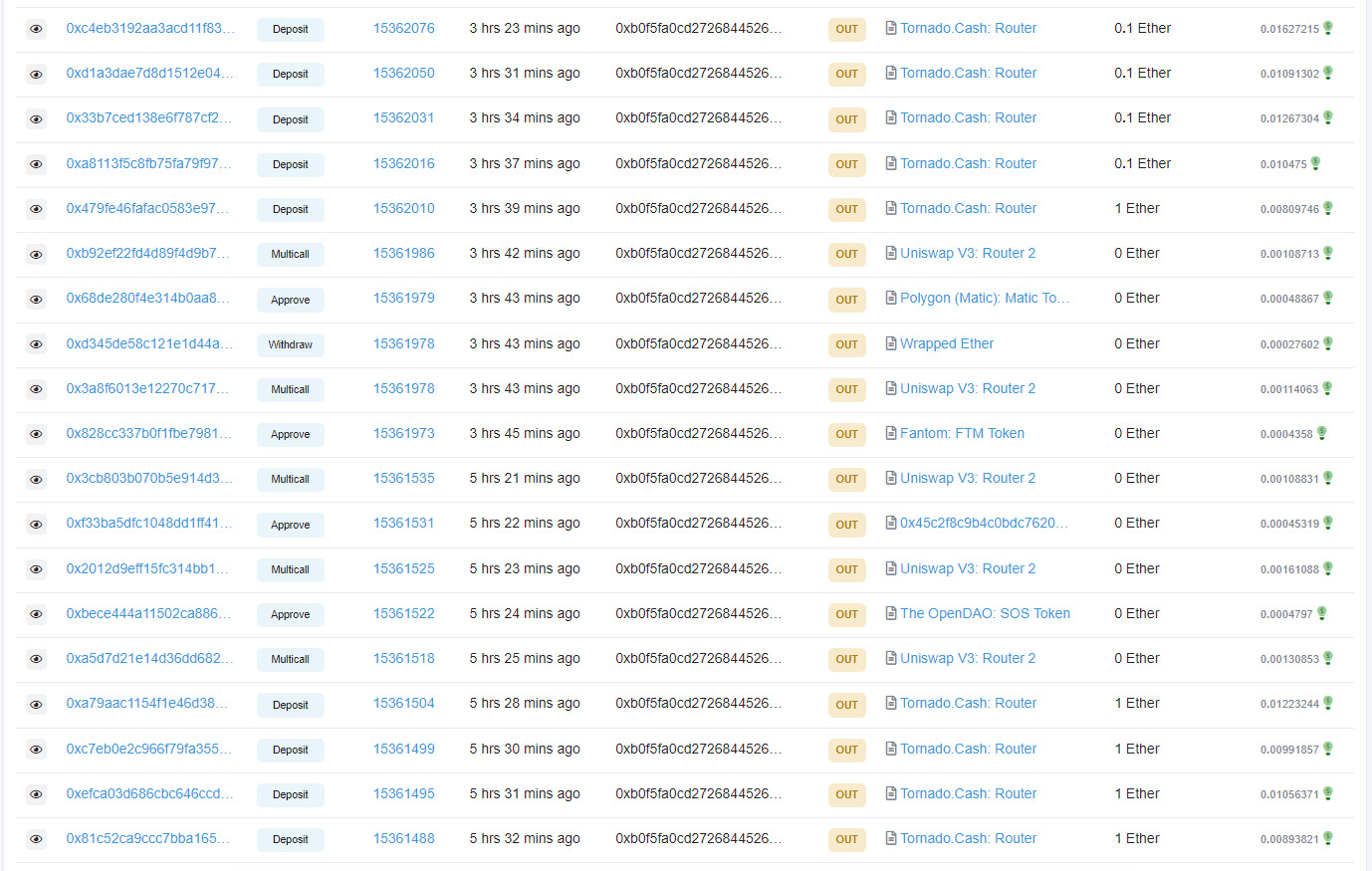Select fee value 0.00048867
Image resolution: width=1372 pixels, height=871 pixels.
point(1289,299)
